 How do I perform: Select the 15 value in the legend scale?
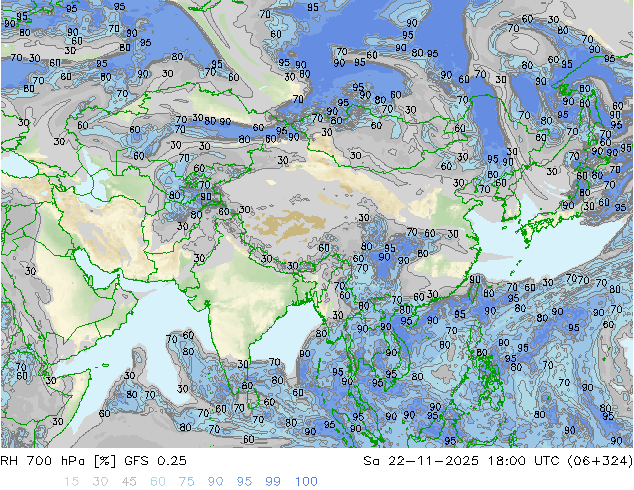click(x=71, y=482)
